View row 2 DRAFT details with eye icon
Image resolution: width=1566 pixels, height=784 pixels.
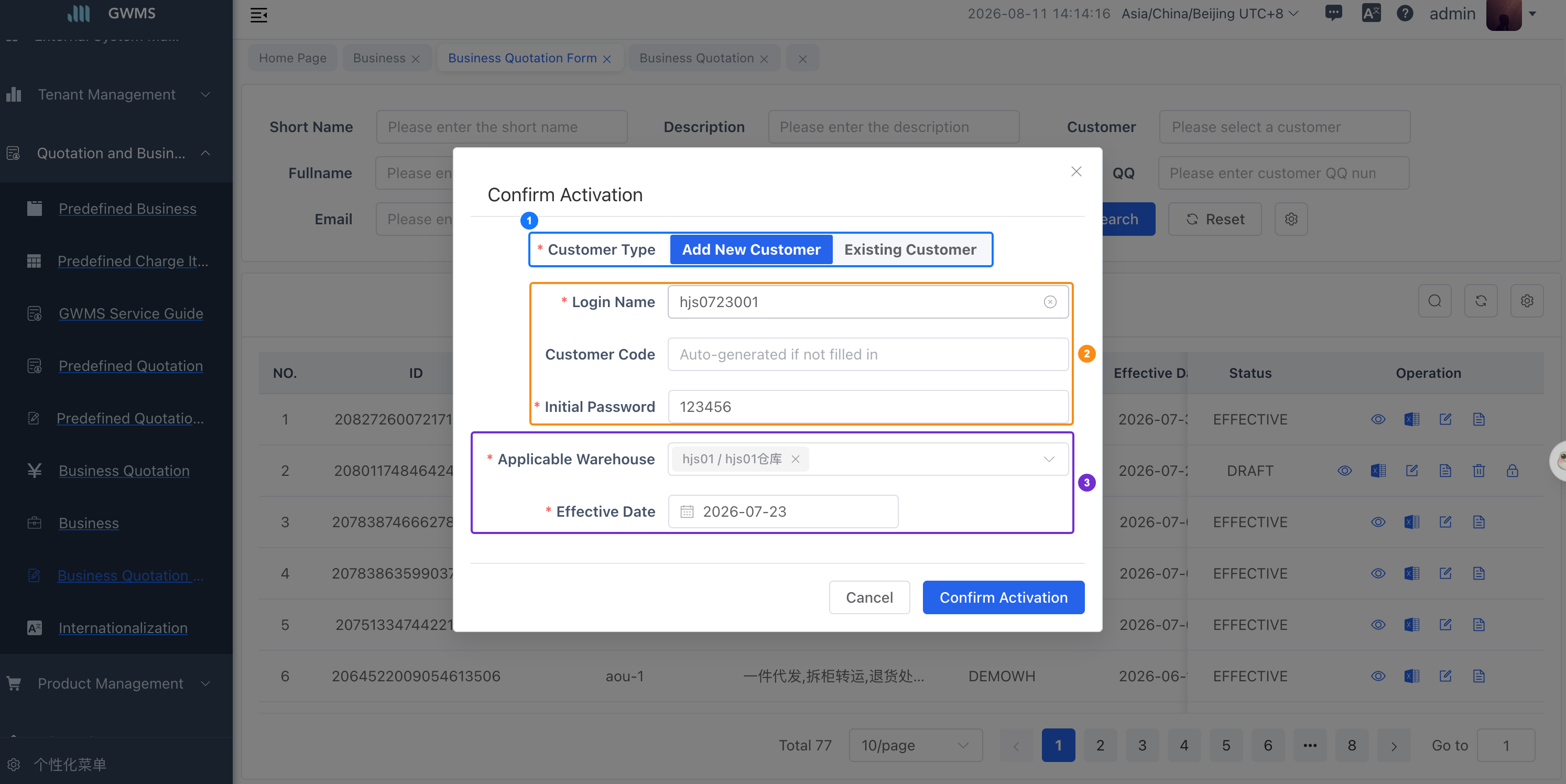click(x=1345, y=471)
